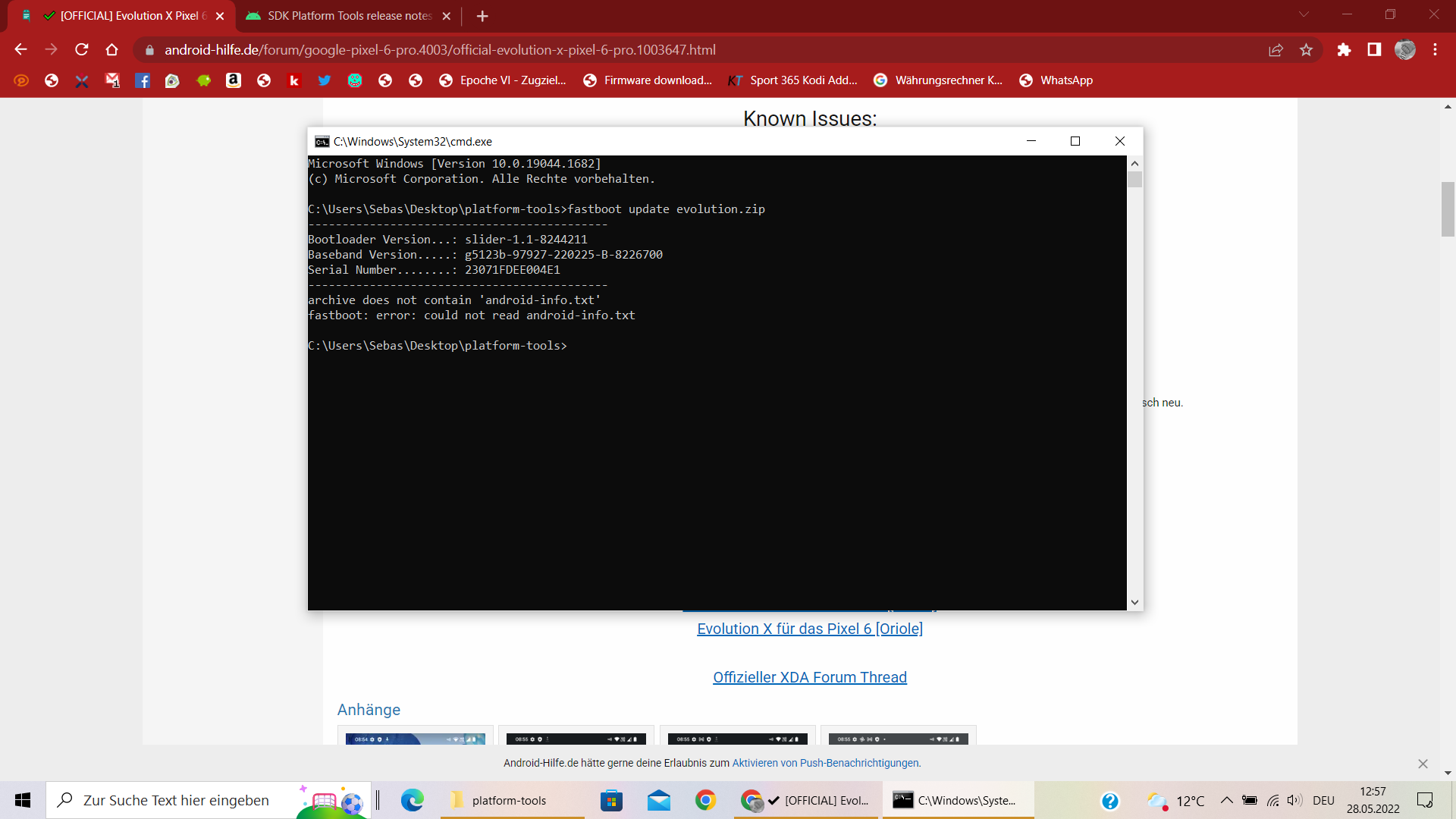Open Evolution X für das Pixel 6 link

point(810,629)
